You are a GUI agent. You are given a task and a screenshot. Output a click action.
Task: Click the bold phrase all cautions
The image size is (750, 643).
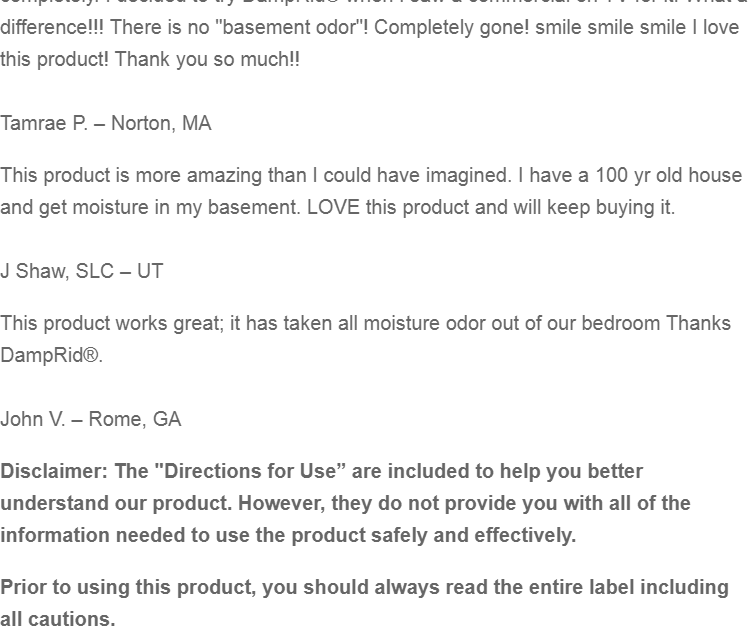point(57,619)
